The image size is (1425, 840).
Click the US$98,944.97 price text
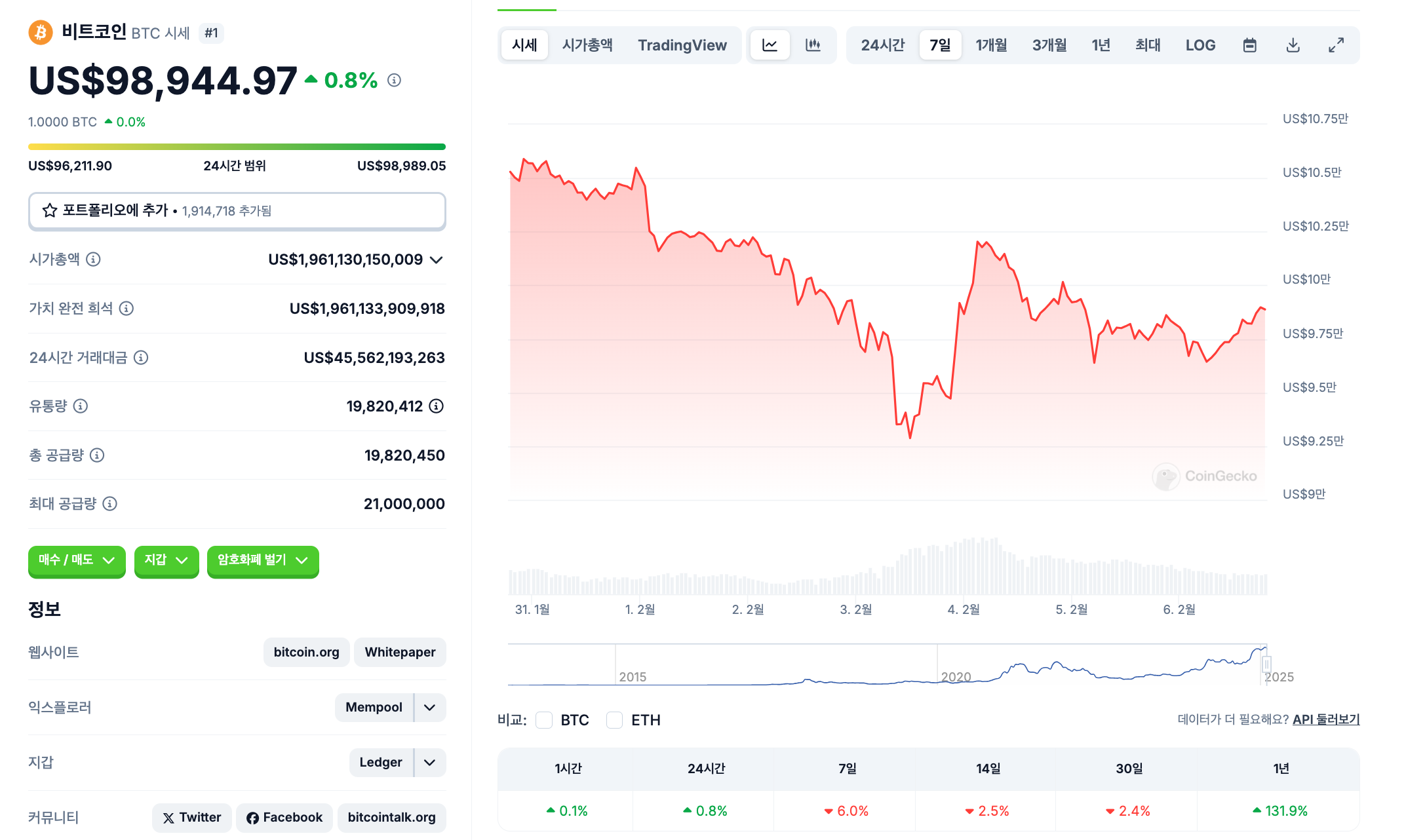click(163, 81)
